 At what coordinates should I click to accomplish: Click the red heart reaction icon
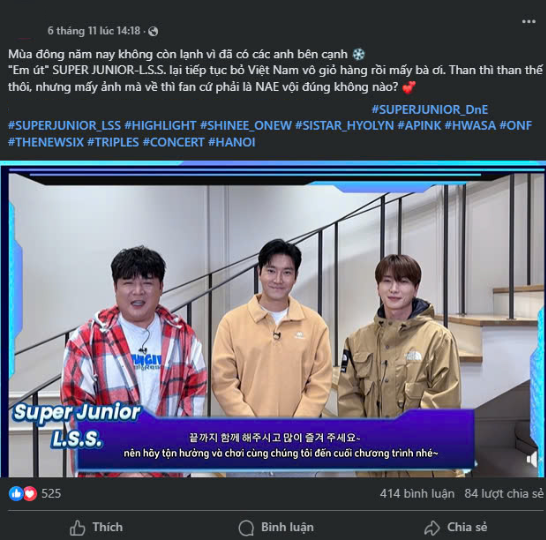30,493
